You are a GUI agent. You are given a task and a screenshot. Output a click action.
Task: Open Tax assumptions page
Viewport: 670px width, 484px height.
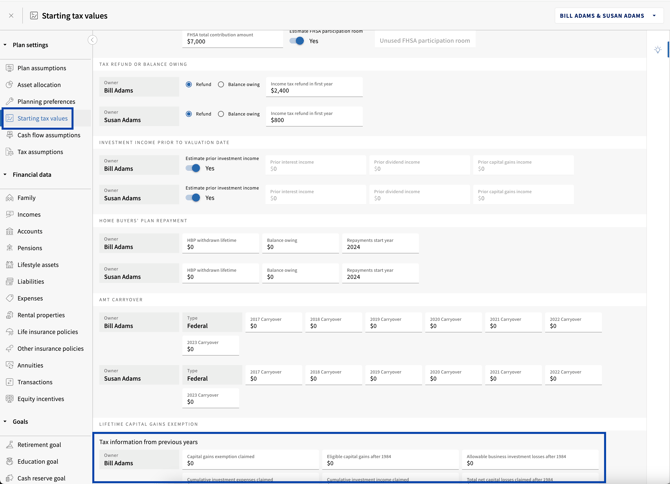click(x=40, y=152)
